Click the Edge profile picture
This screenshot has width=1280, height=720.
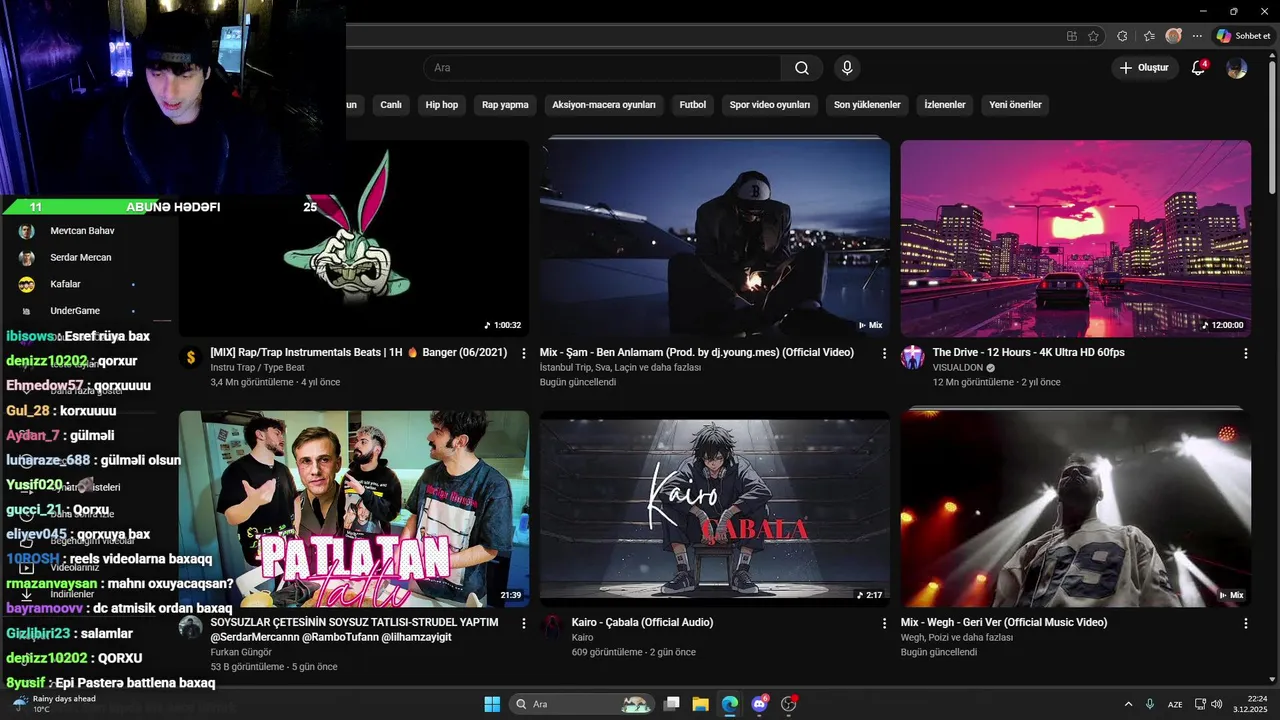tap(1174, 36)
